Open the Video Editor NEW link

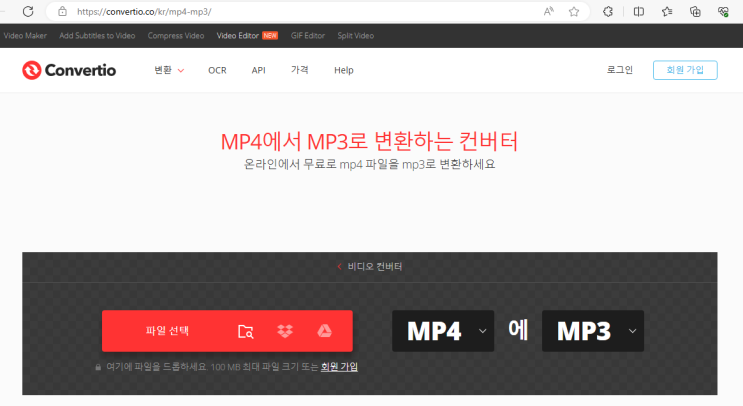coord(247,36)
